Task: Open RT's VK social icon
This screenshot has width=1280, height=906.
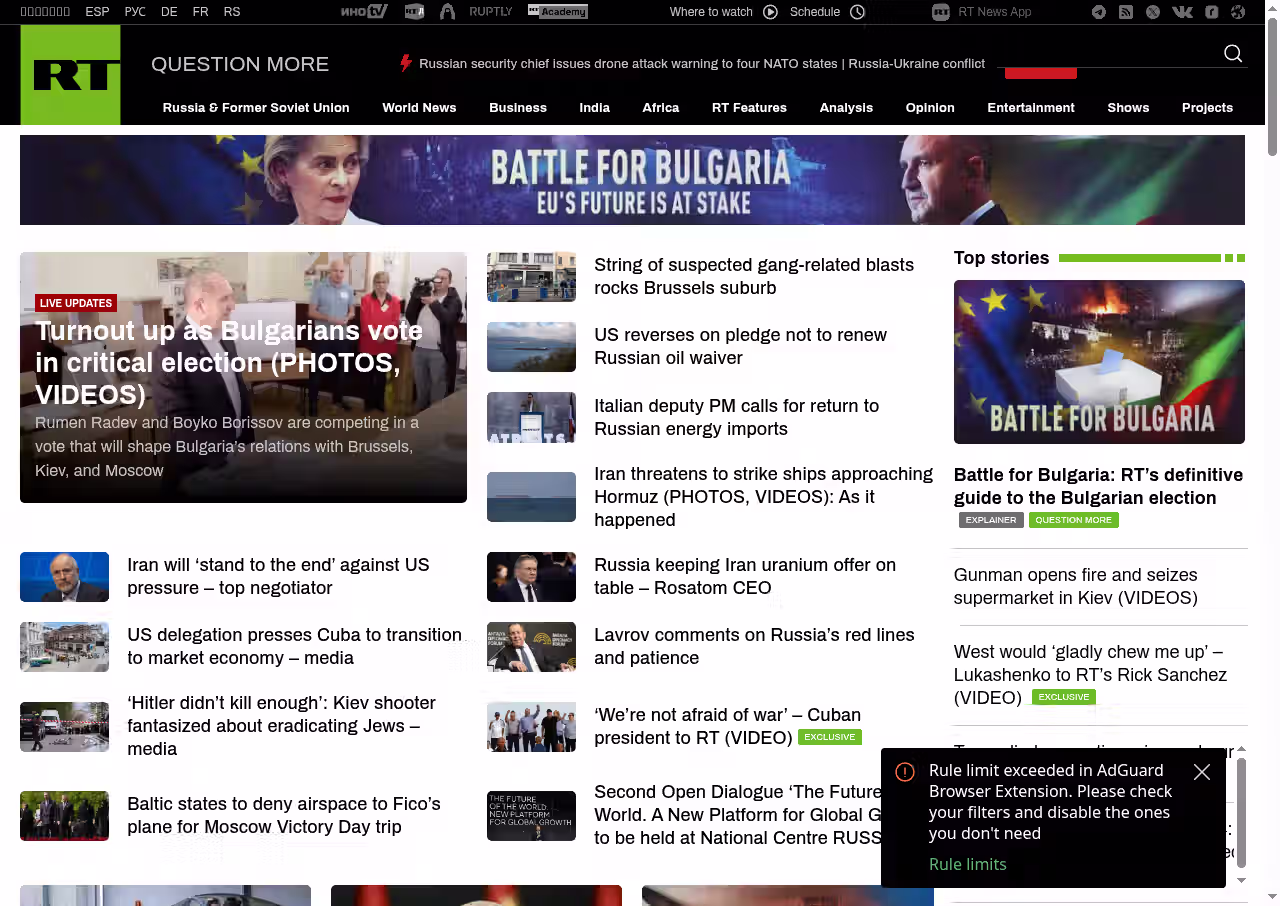Action: point(1182,12)
